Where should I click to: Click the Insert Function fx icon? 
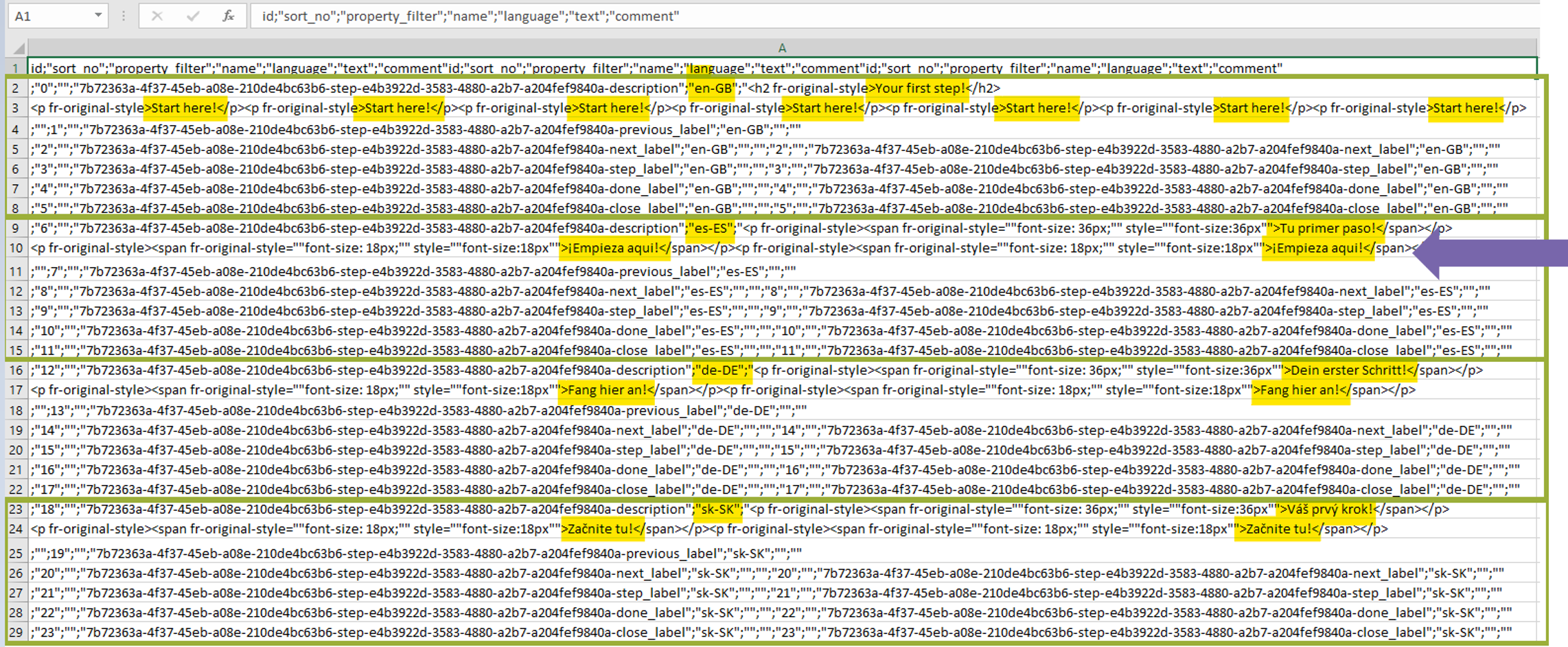(x=228, y=16)
